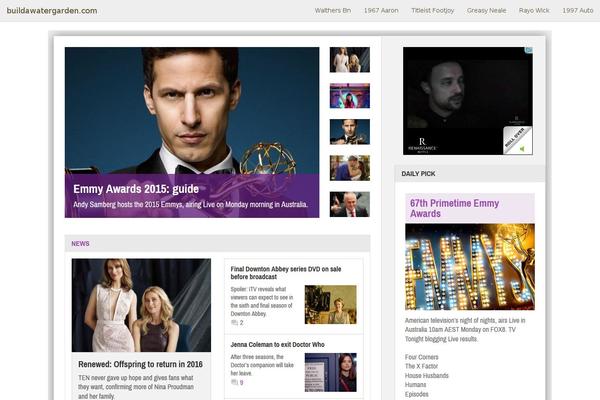Open the buildawatergarden.com site title

52,11
